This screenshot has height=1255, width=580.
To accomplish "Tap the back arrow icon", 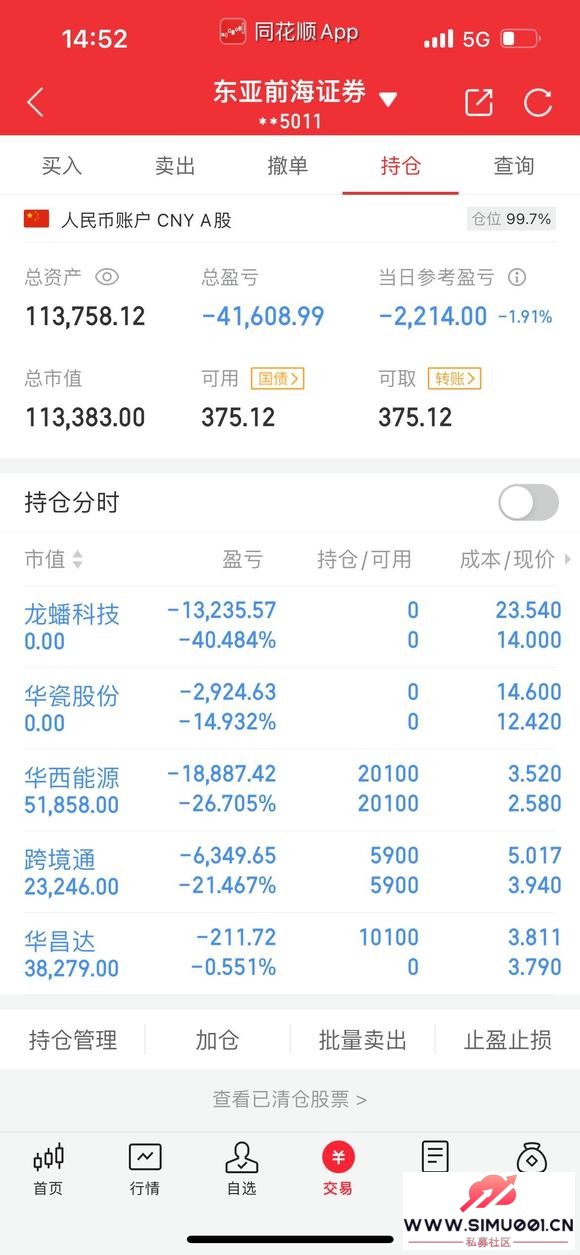I will pos(35,102).
